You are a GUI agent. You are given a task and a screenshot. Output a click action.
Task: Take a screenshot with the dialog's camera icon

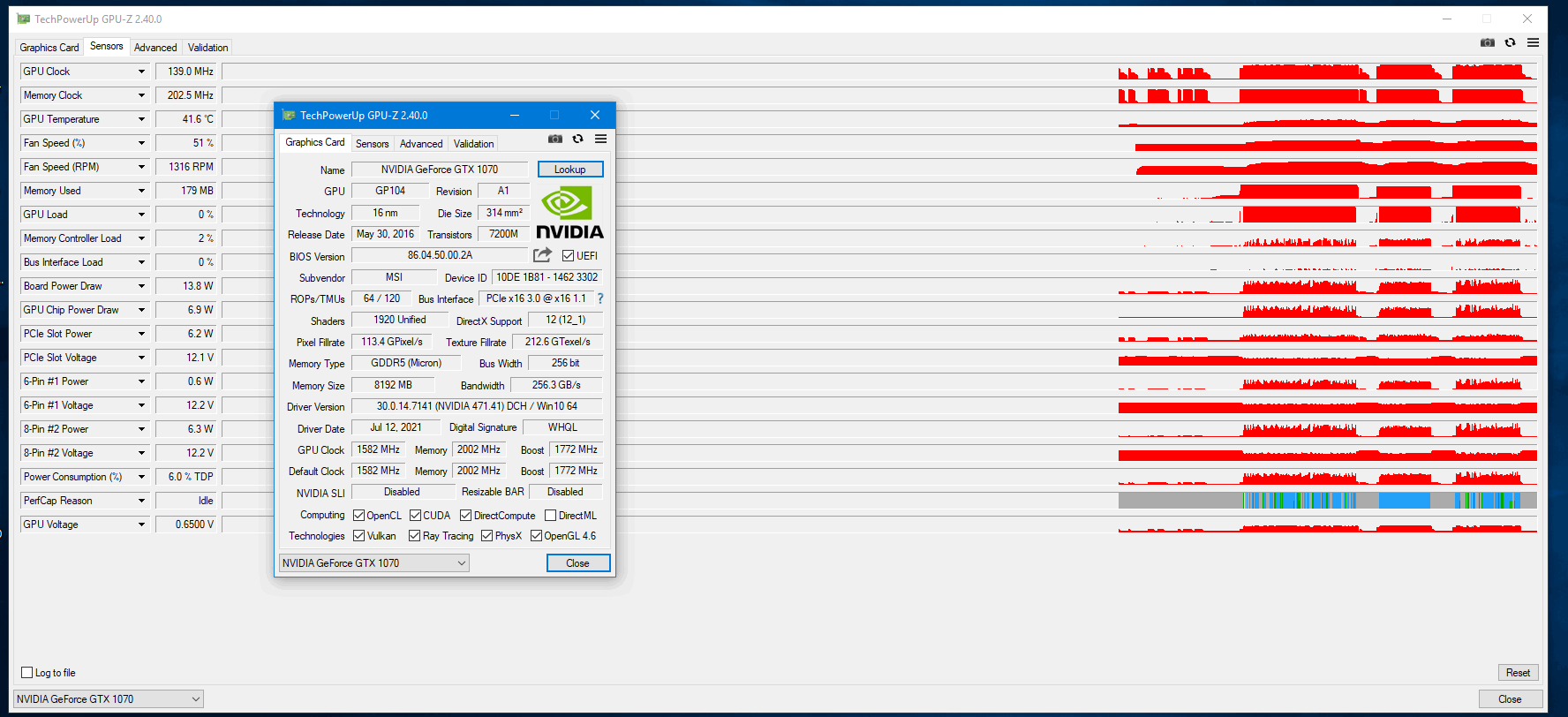coord(554,139)
